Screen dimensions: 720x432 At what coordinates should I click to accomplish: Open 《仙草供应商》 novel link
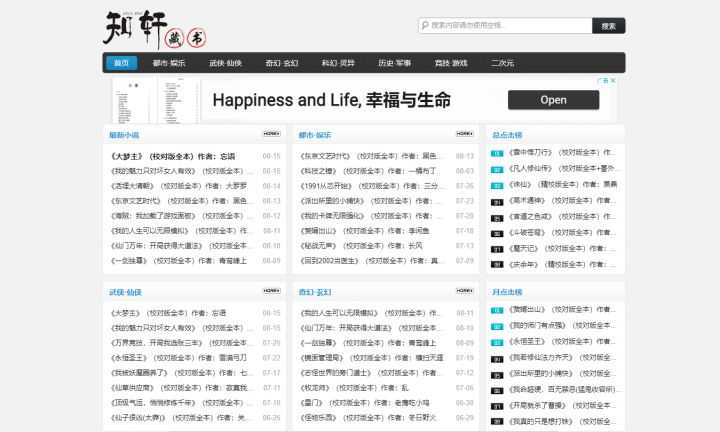pyautogui.click(x=181, y=387)
